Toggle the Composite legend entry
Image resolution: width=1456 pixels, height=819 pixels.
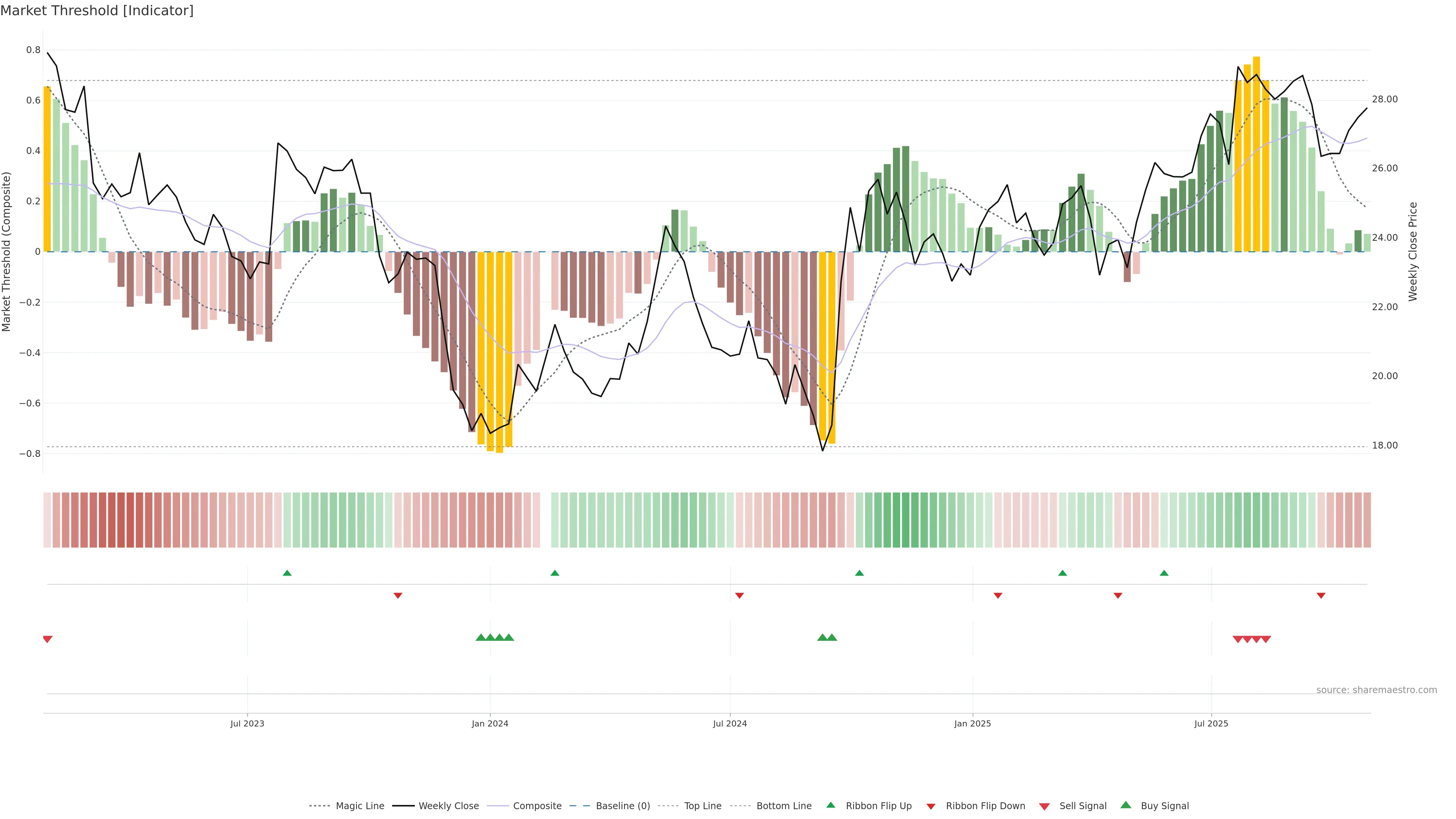point(537,806)
